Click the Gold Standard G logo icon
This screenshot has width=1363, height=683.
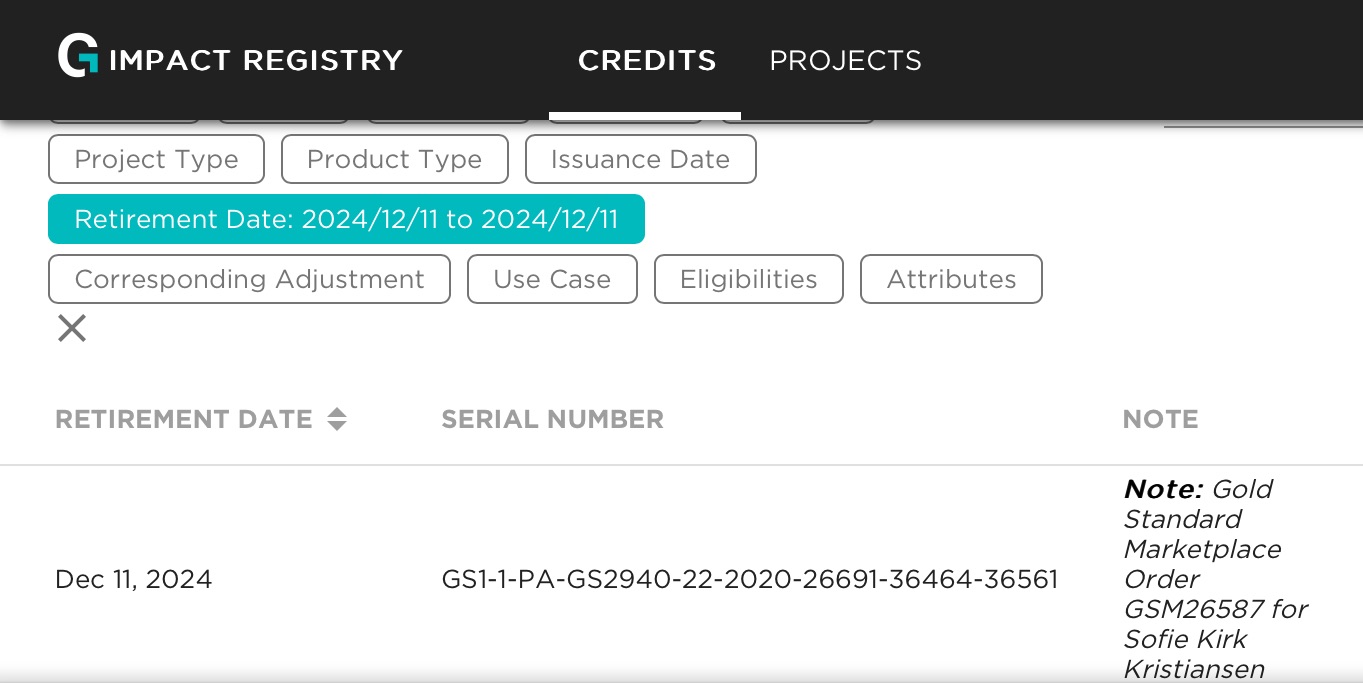[x=78, y=57]
